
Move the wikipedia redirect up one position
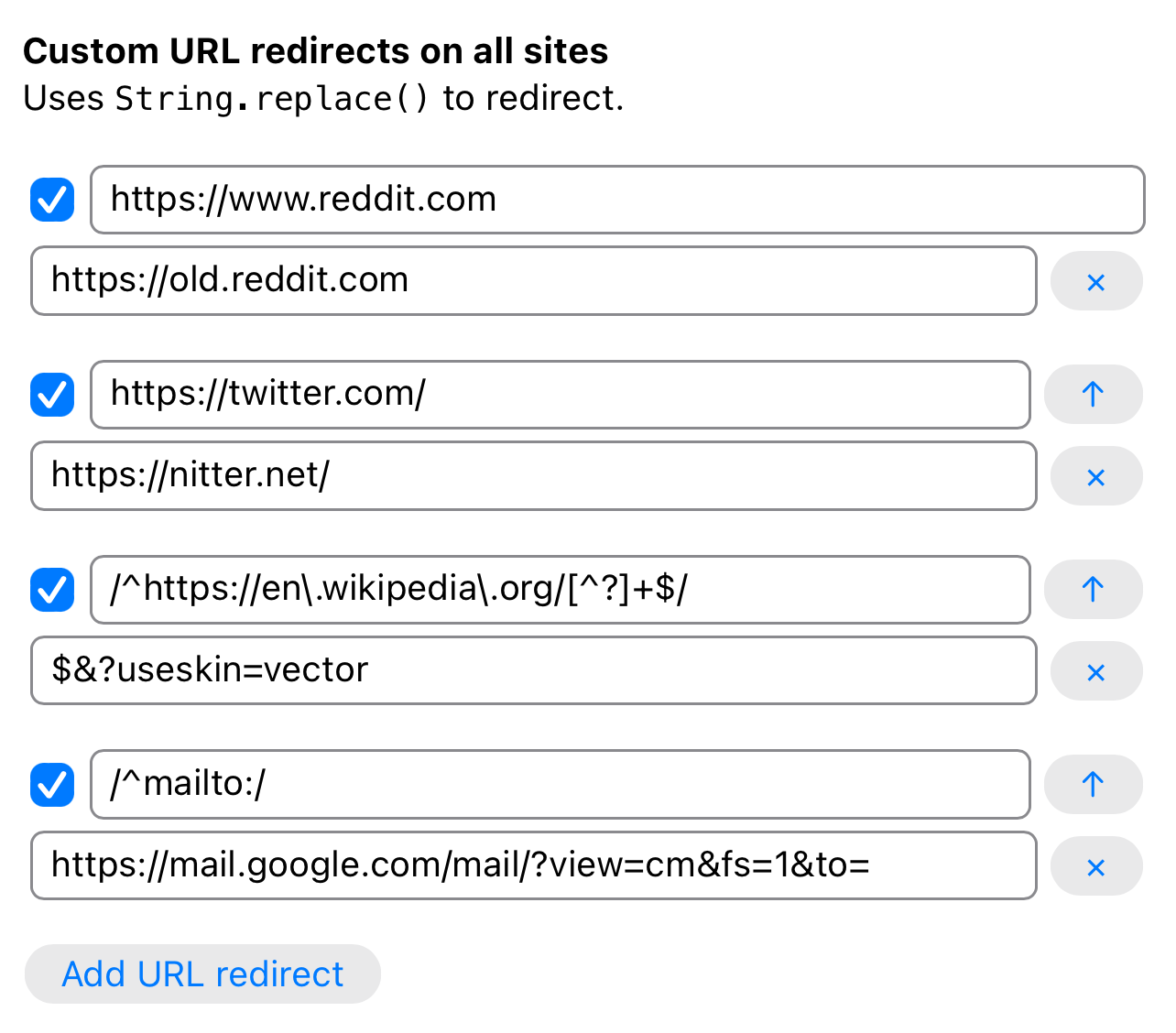pos(1093,589)
